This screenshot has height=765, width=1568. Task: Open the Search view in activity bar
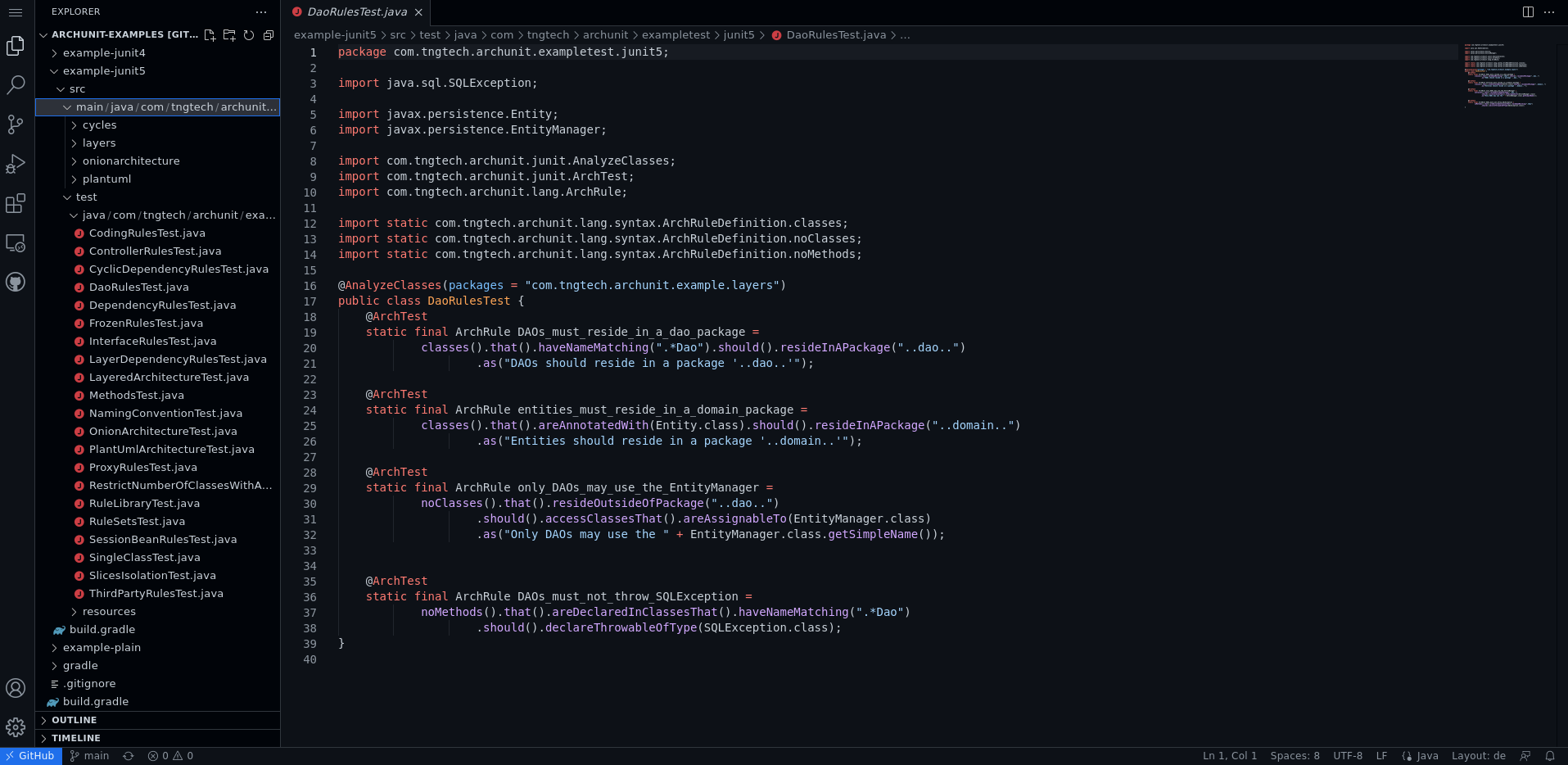pos(16,84)
